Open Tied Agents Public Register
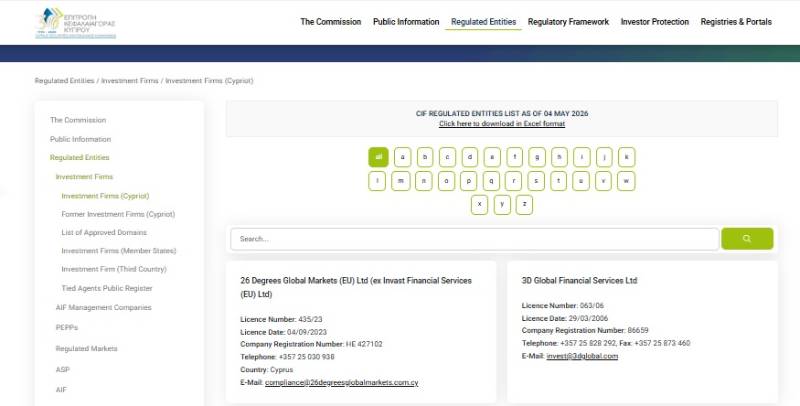Screen dimensions: 800x406 pyautogui.click(x=107, y=288)
